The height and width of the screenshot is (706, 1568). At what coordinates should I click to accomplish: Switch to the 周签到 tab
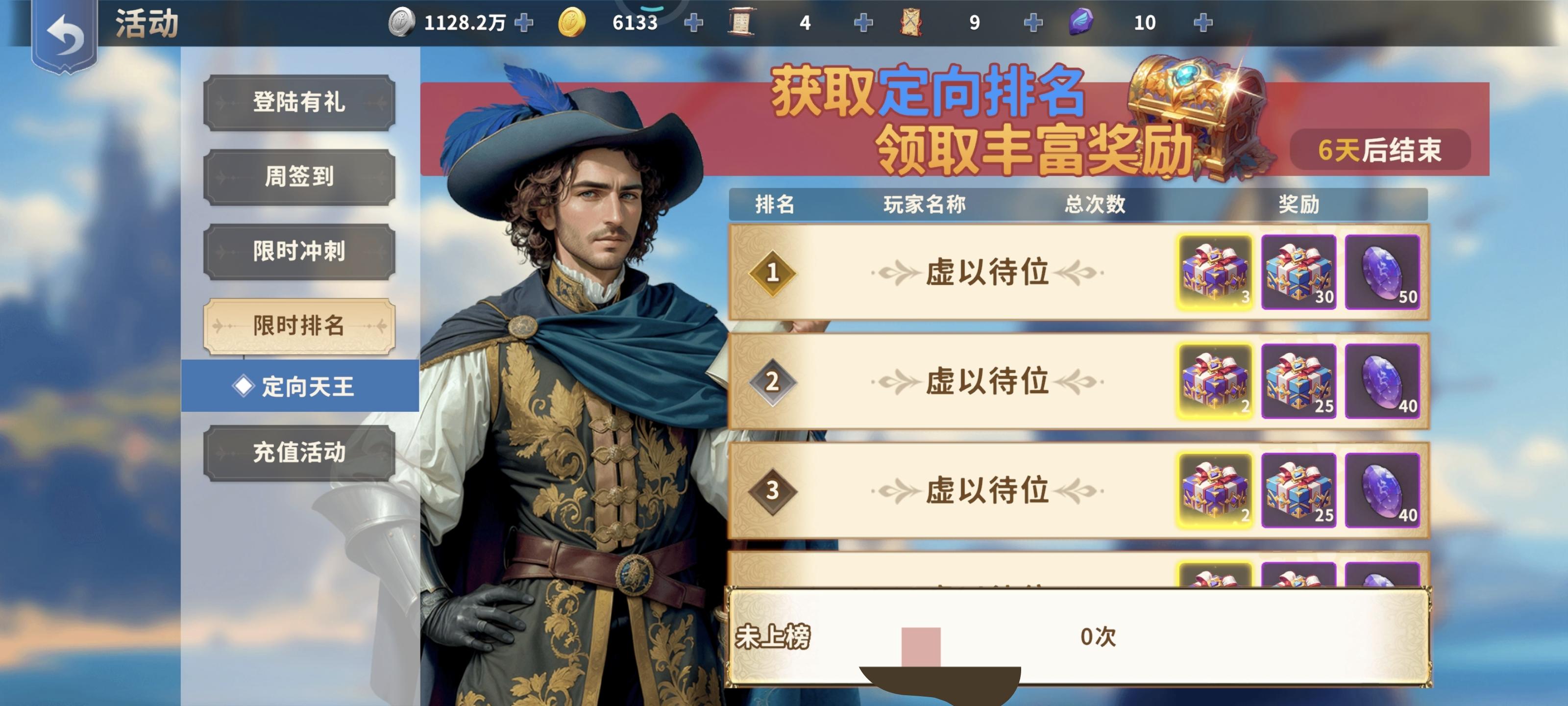pos(299,176)
